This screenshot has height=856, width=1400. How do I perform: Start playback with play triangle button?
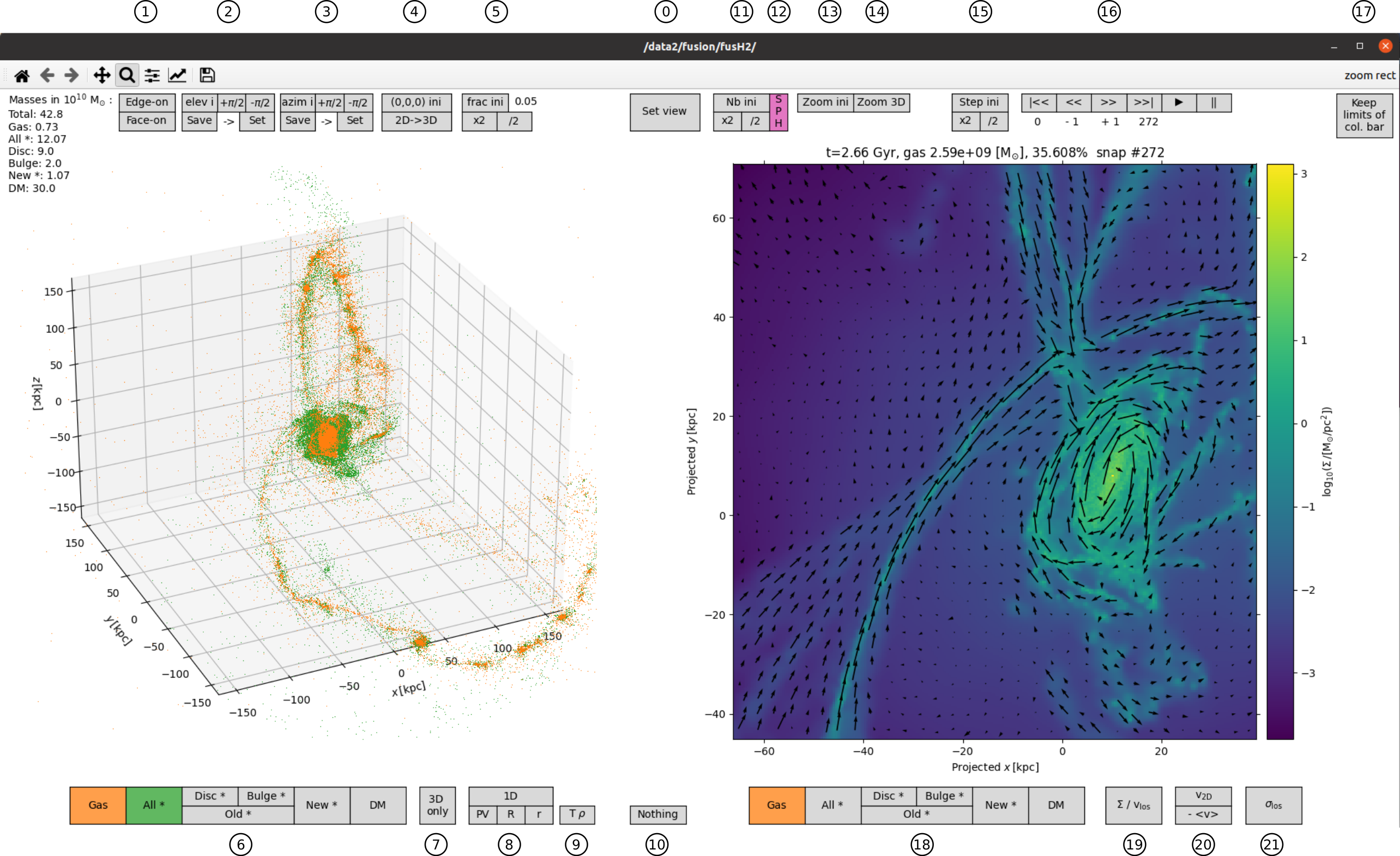coord(1179,103)
